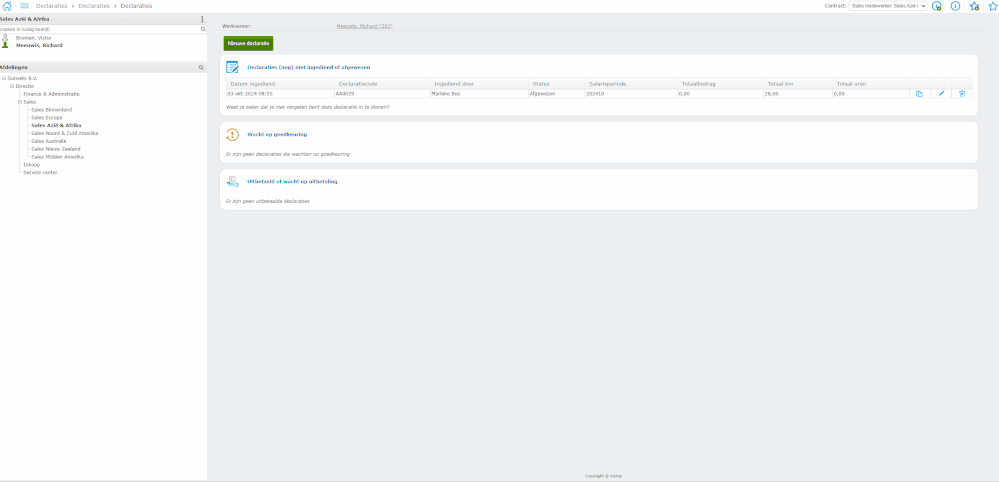Select Sales Azië & Afrika in tree
This screenshot has width=999, height=482.
point(56,125)
